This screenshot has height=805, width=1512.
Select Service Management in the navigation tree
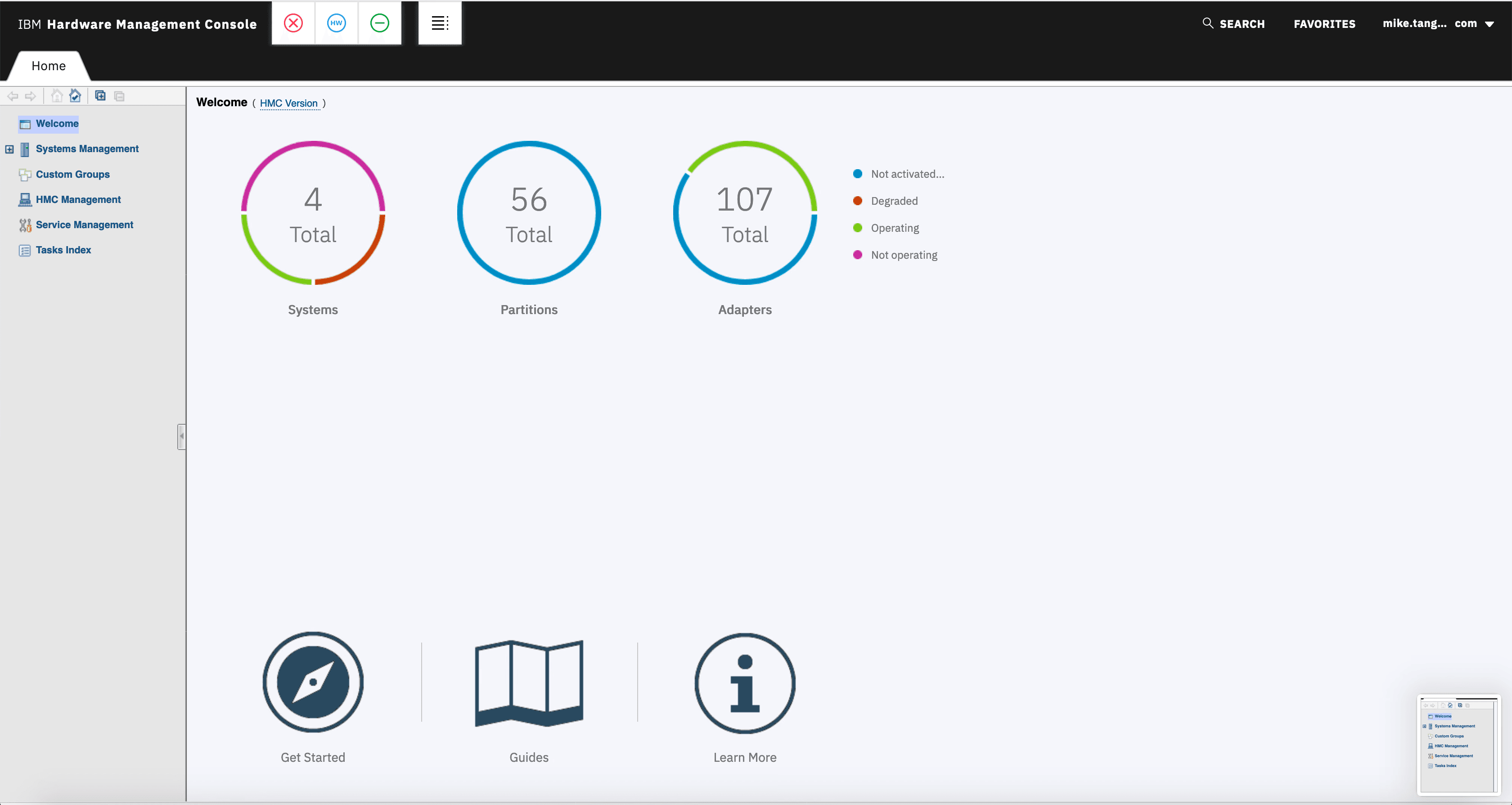point(85,225)
